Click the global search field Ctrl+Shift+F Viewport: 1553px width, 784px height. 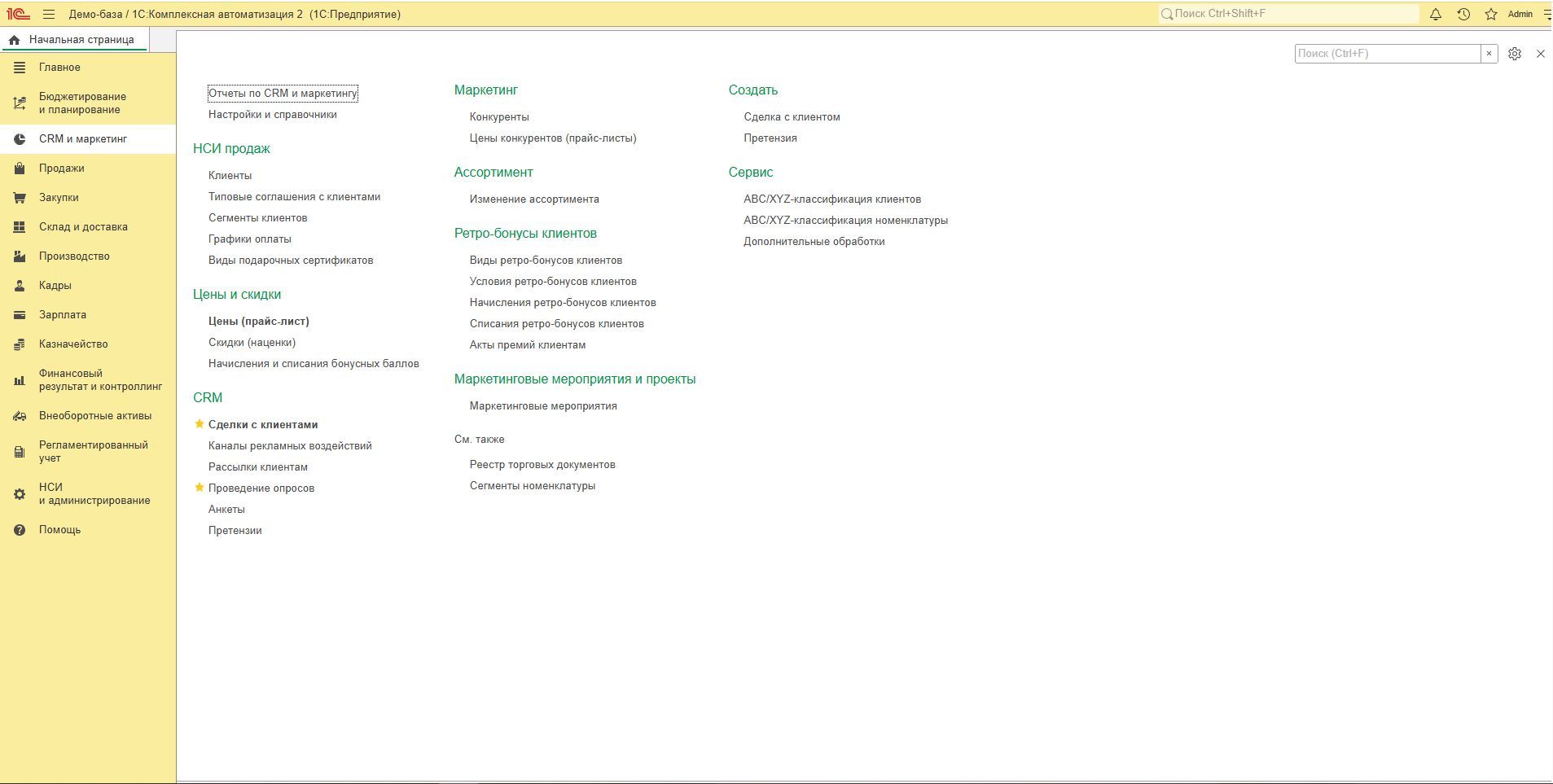pyautogui.click(x=1288, y=14)
